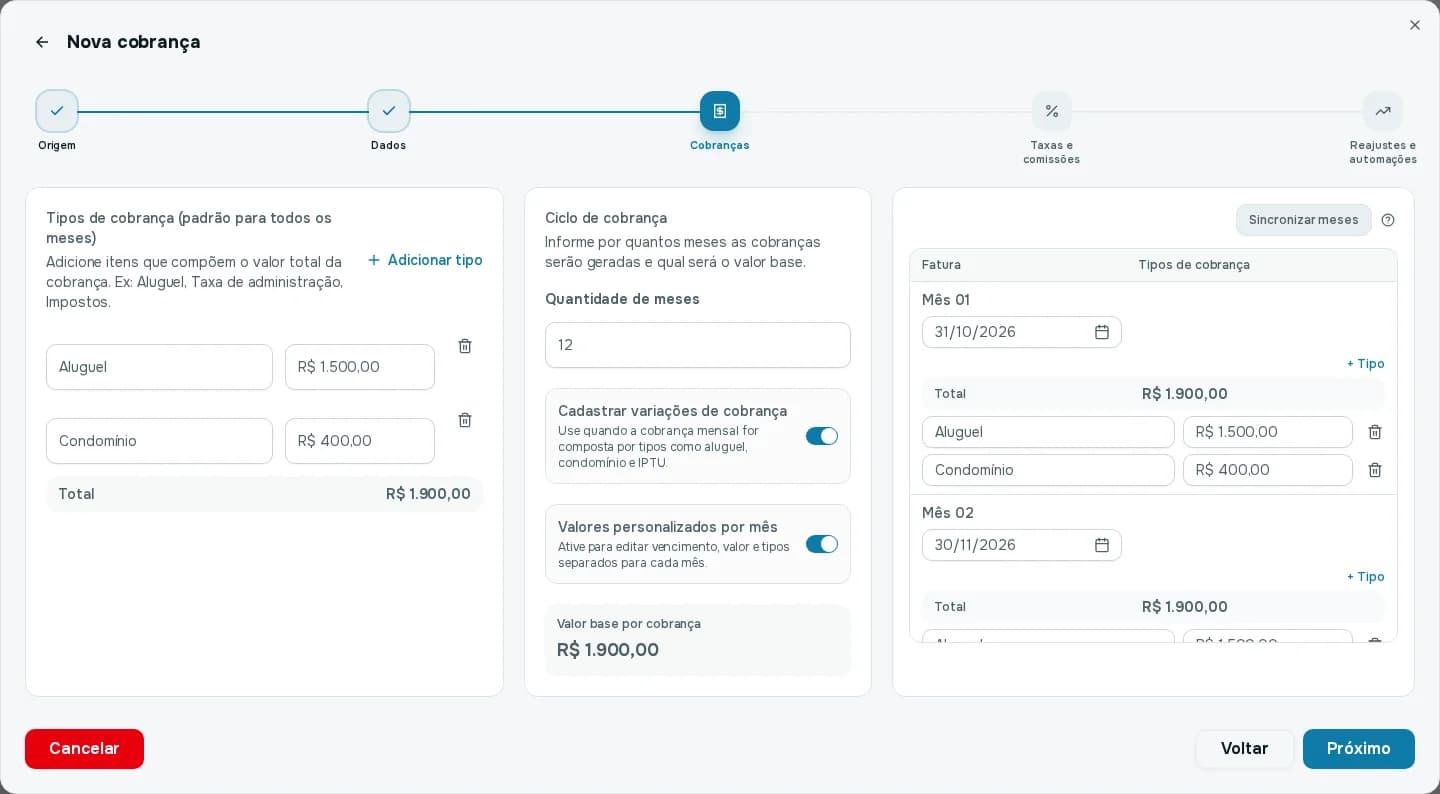
Task: Open the calendar picker for Mês 02 date
Action: [x=1102, y=545]
